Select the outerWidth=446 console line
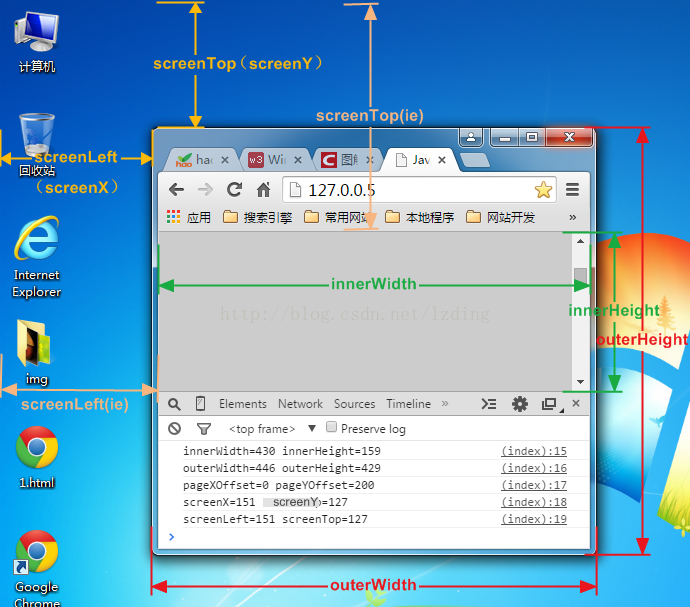The width and height of the screenshot is (690, 607). coord(374,468)
